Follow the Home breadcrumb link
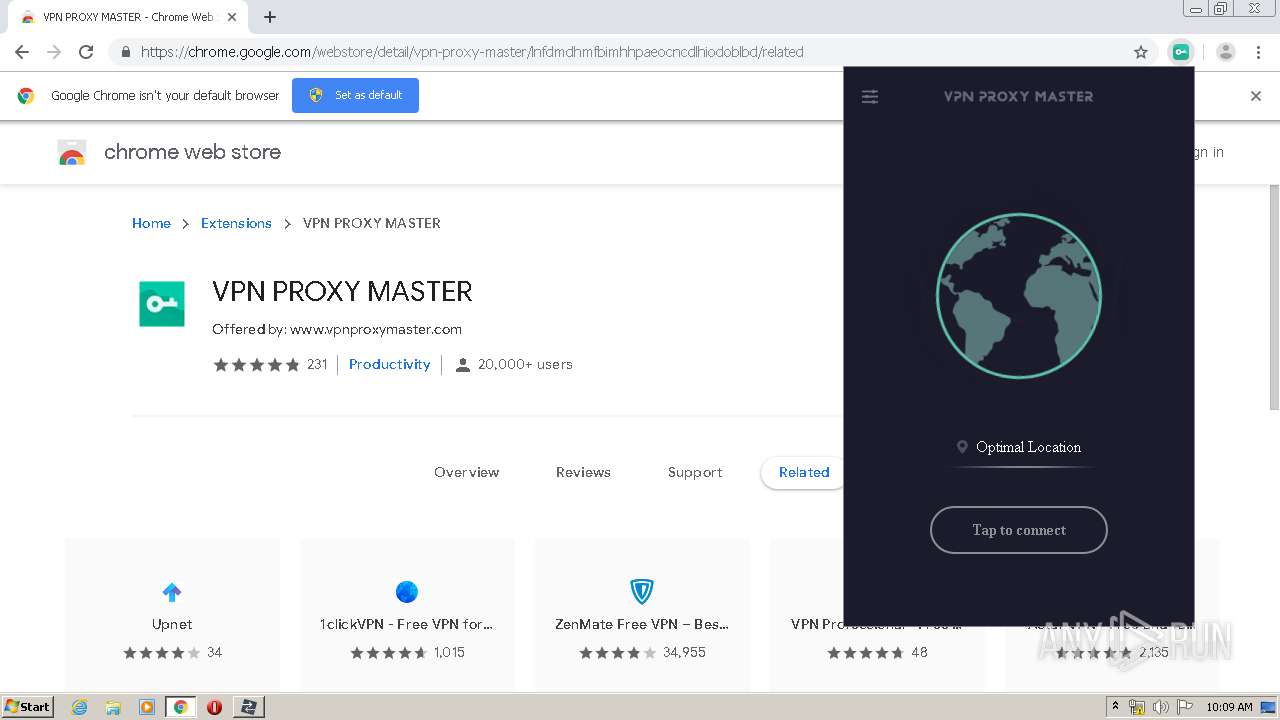Screen dimensions: 1280x720 (151, 223)
